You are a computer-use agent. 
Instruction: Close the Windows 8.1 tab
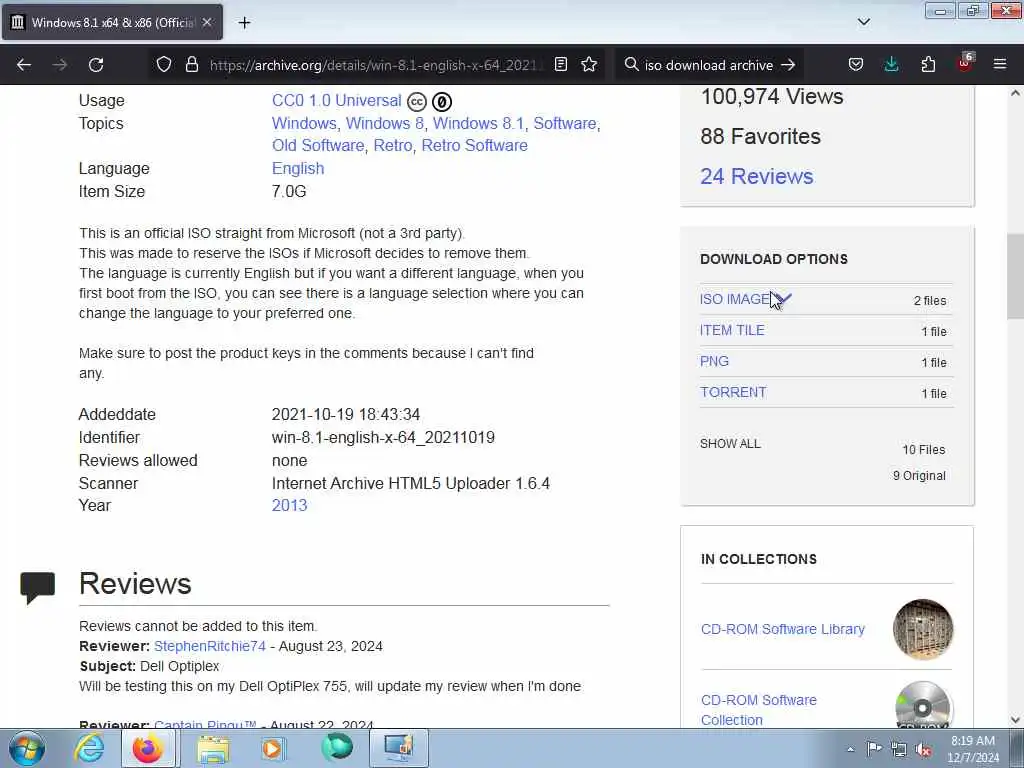point(207,22)
